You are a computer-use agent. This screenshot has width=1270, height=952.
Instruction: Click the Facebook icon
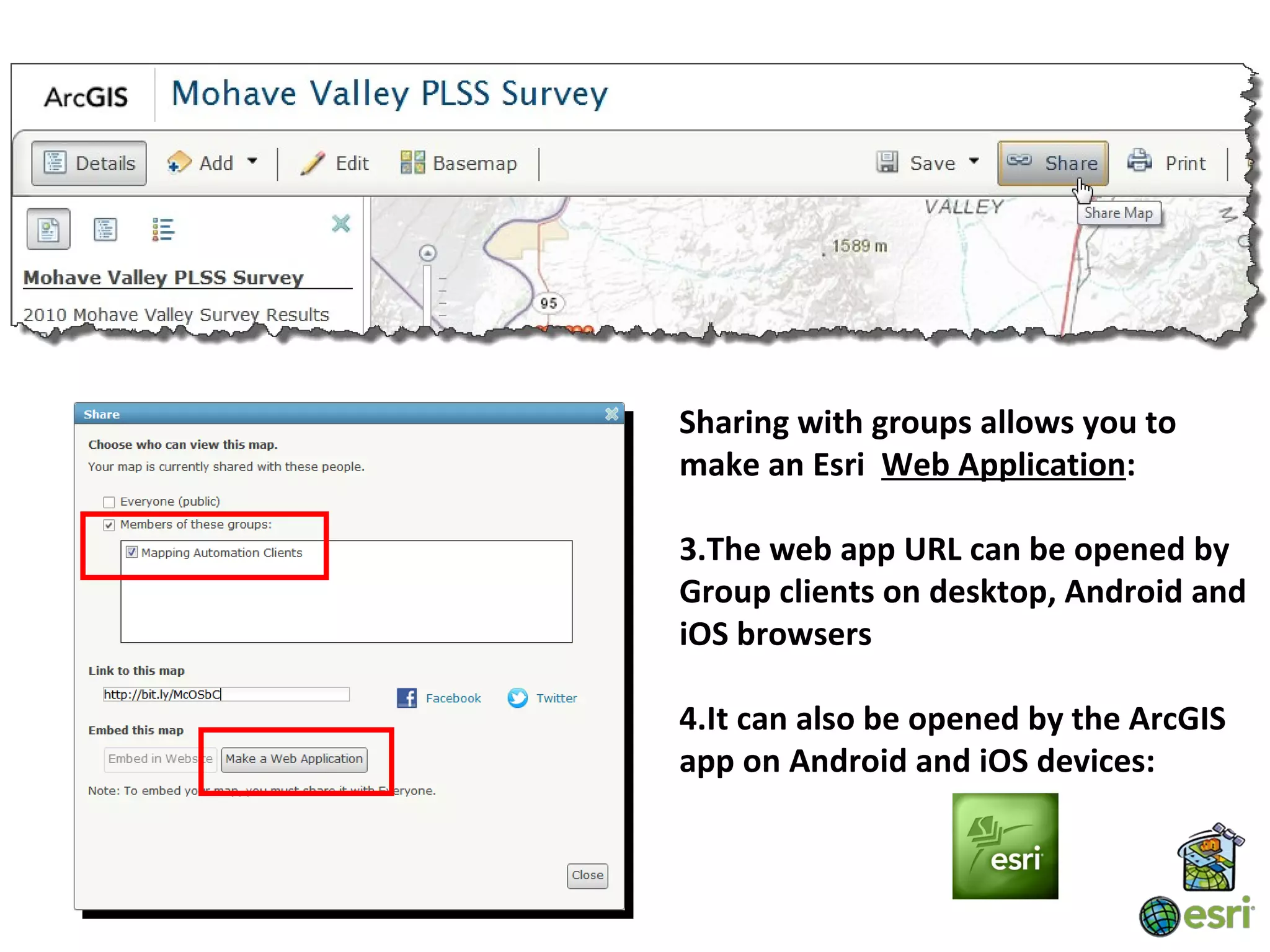(x=407, y=698)
